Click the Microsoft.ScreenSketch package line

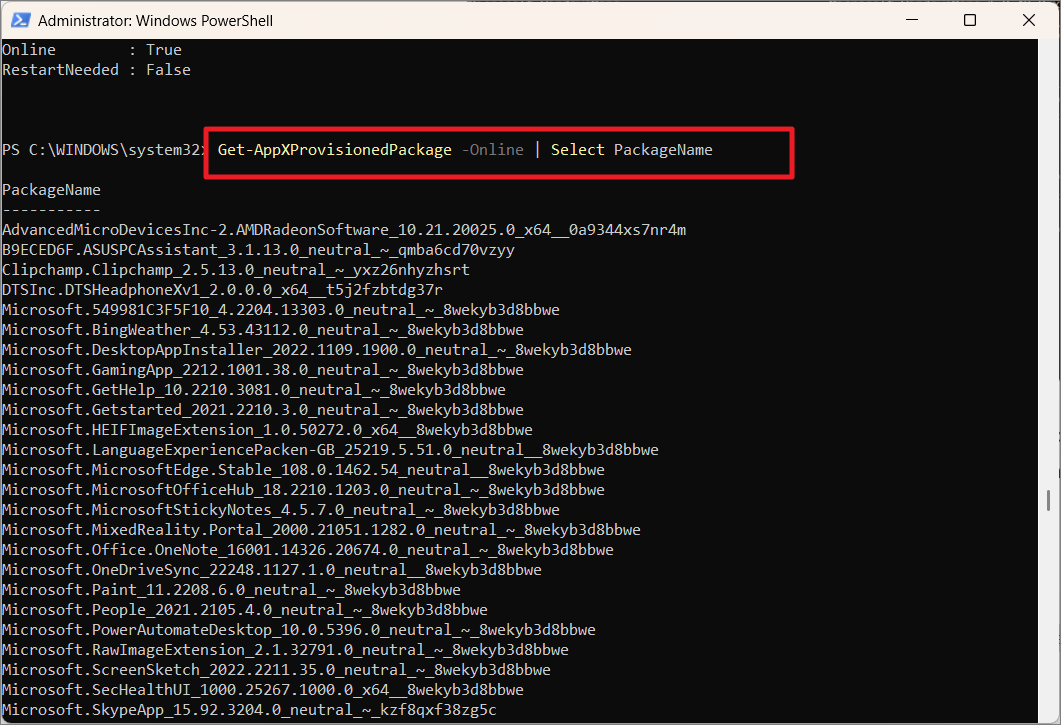click(276, 670)
